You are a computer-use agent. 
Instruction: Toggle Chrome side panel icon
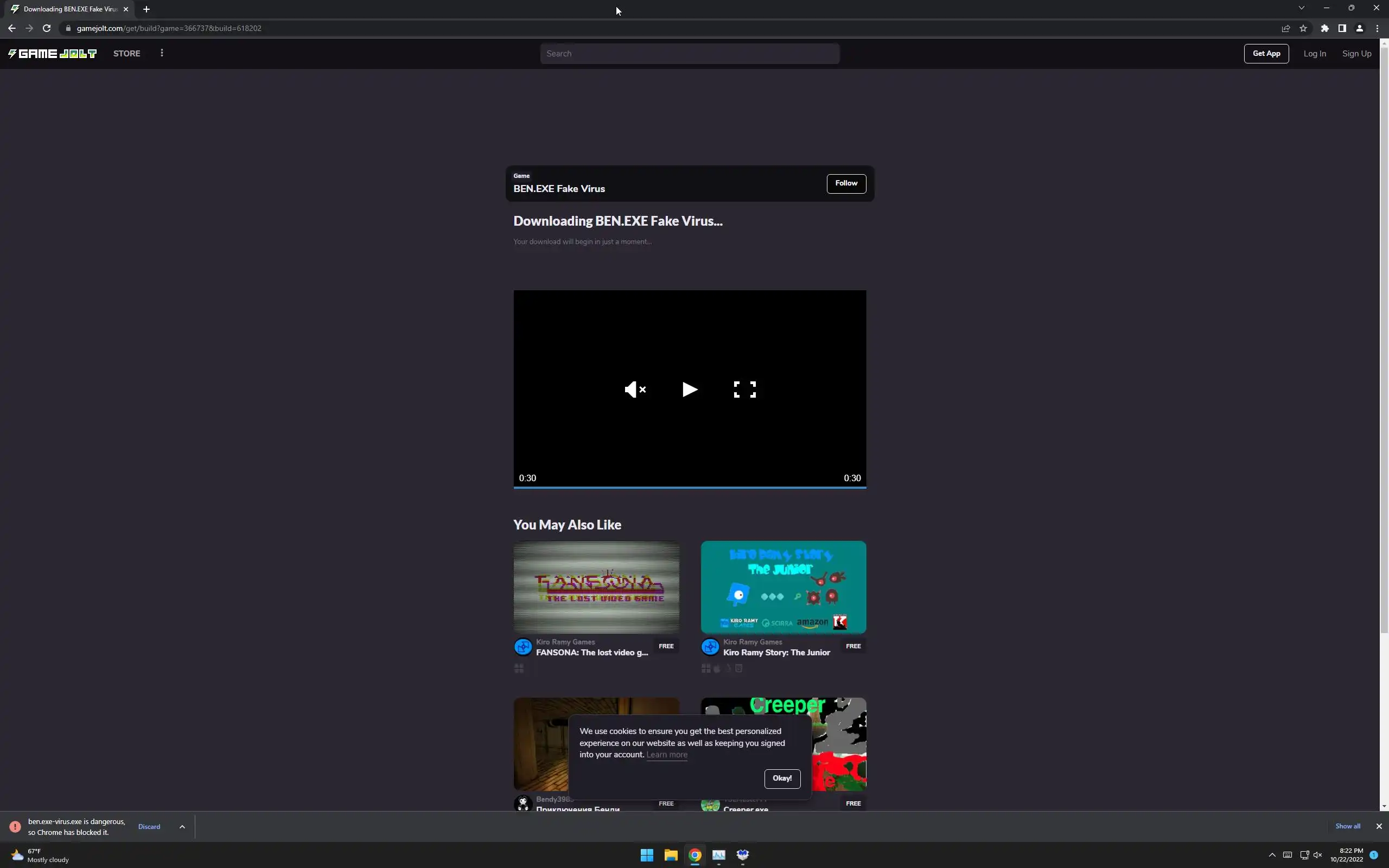point(1341,28)
